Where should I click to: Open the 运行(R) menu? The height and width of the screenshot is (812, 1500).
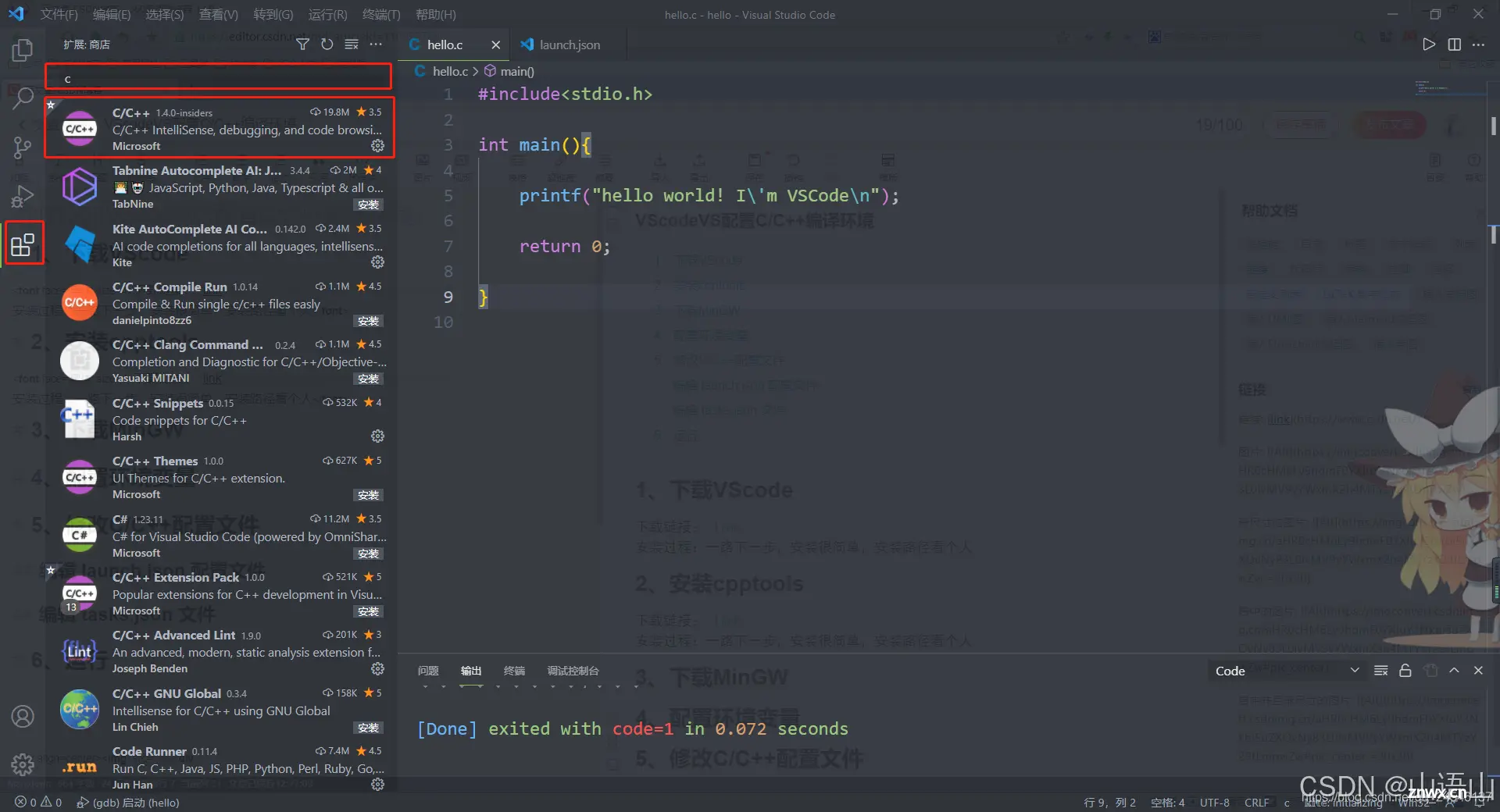pyautogui.click(x=327, y=14)
